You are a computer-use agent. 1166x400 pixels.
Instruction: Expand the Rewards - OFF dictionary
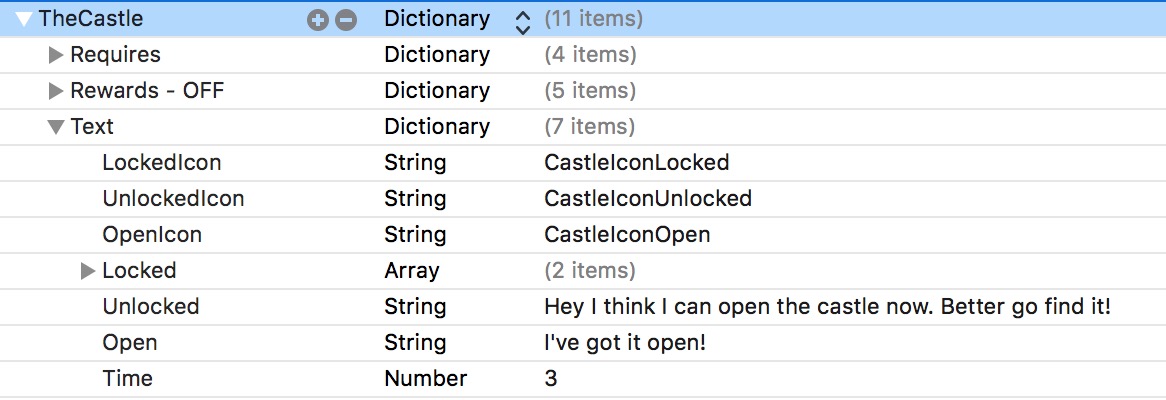56,91
